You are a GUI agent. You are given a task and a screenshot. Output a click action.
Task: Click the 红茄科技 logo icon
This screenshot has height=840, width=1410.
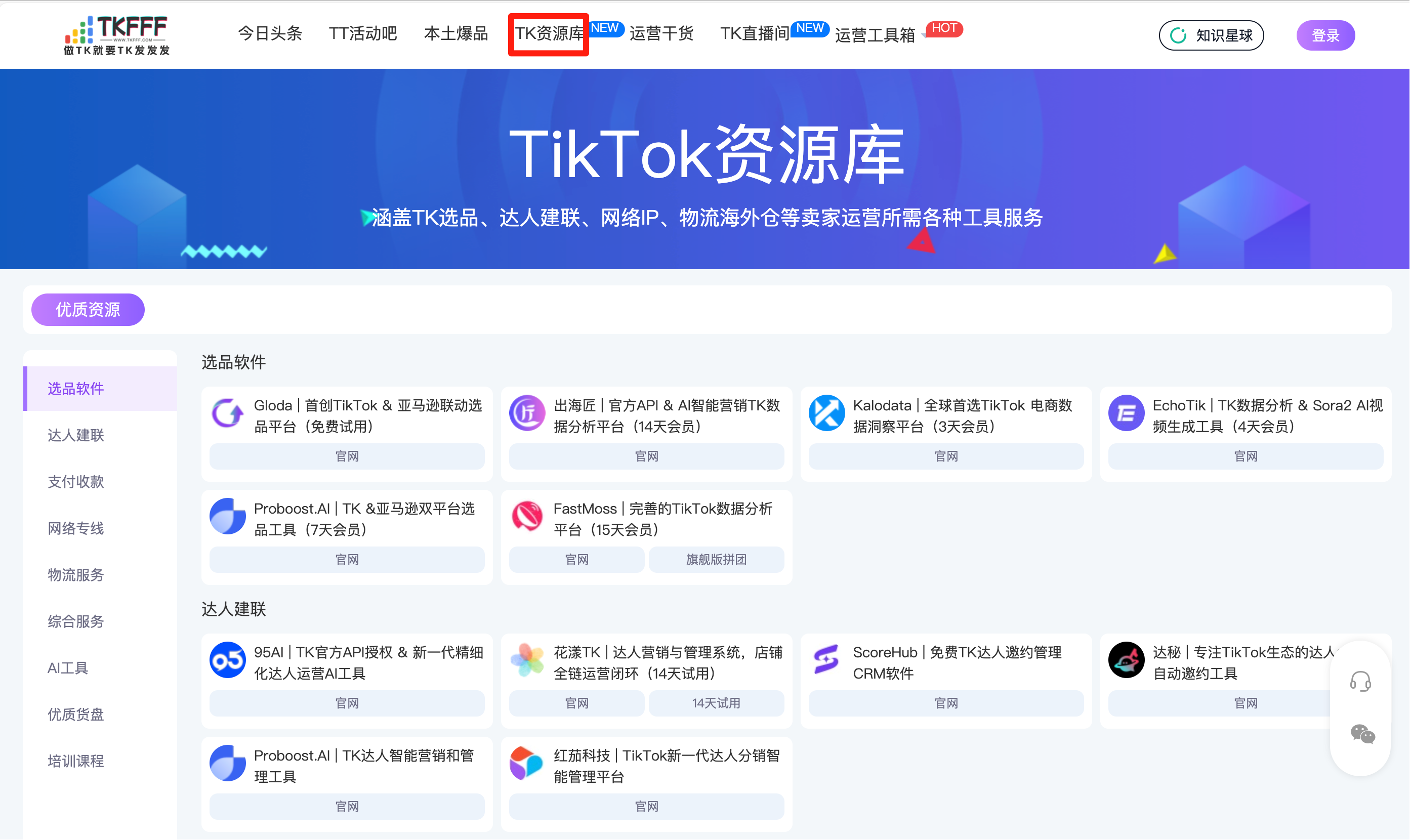pos(527,763)
